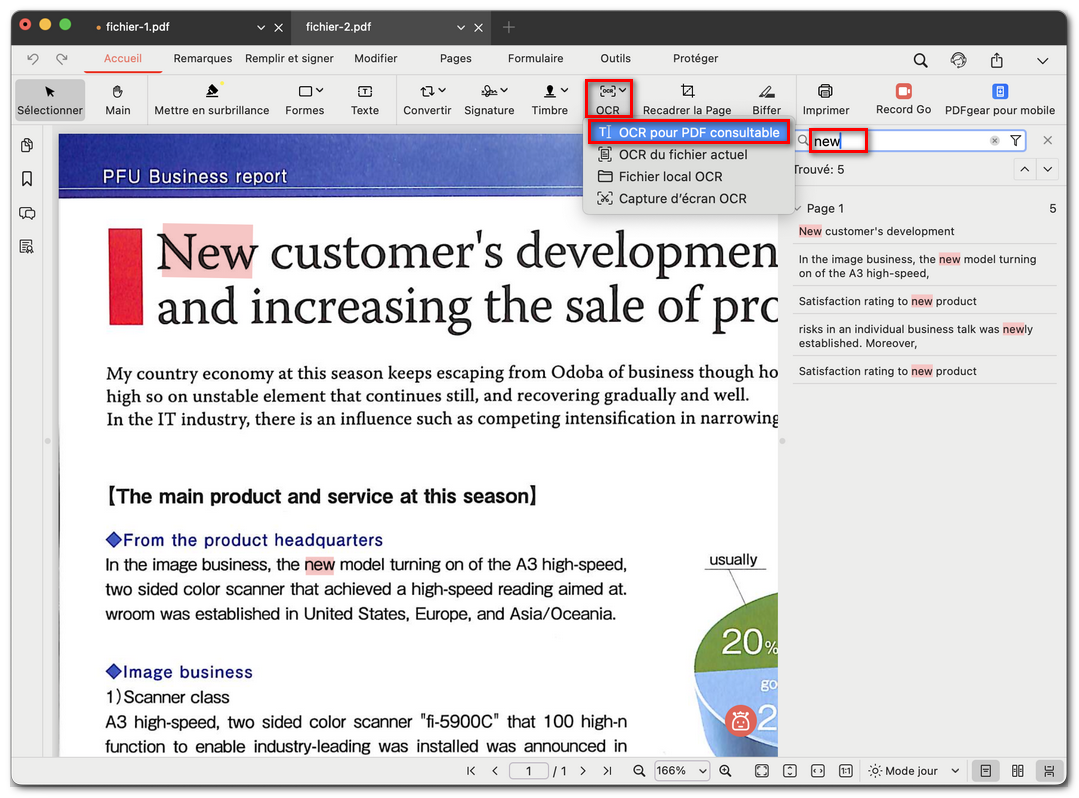This screenshot has height=798, width=1079.
Task: Open the Mode jour dropdown
Action: tap(910, 770)
